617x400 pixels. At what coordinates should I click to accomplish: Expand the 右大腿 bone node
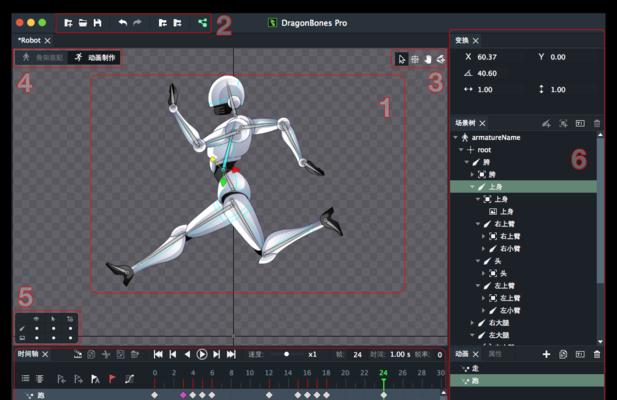472,323
